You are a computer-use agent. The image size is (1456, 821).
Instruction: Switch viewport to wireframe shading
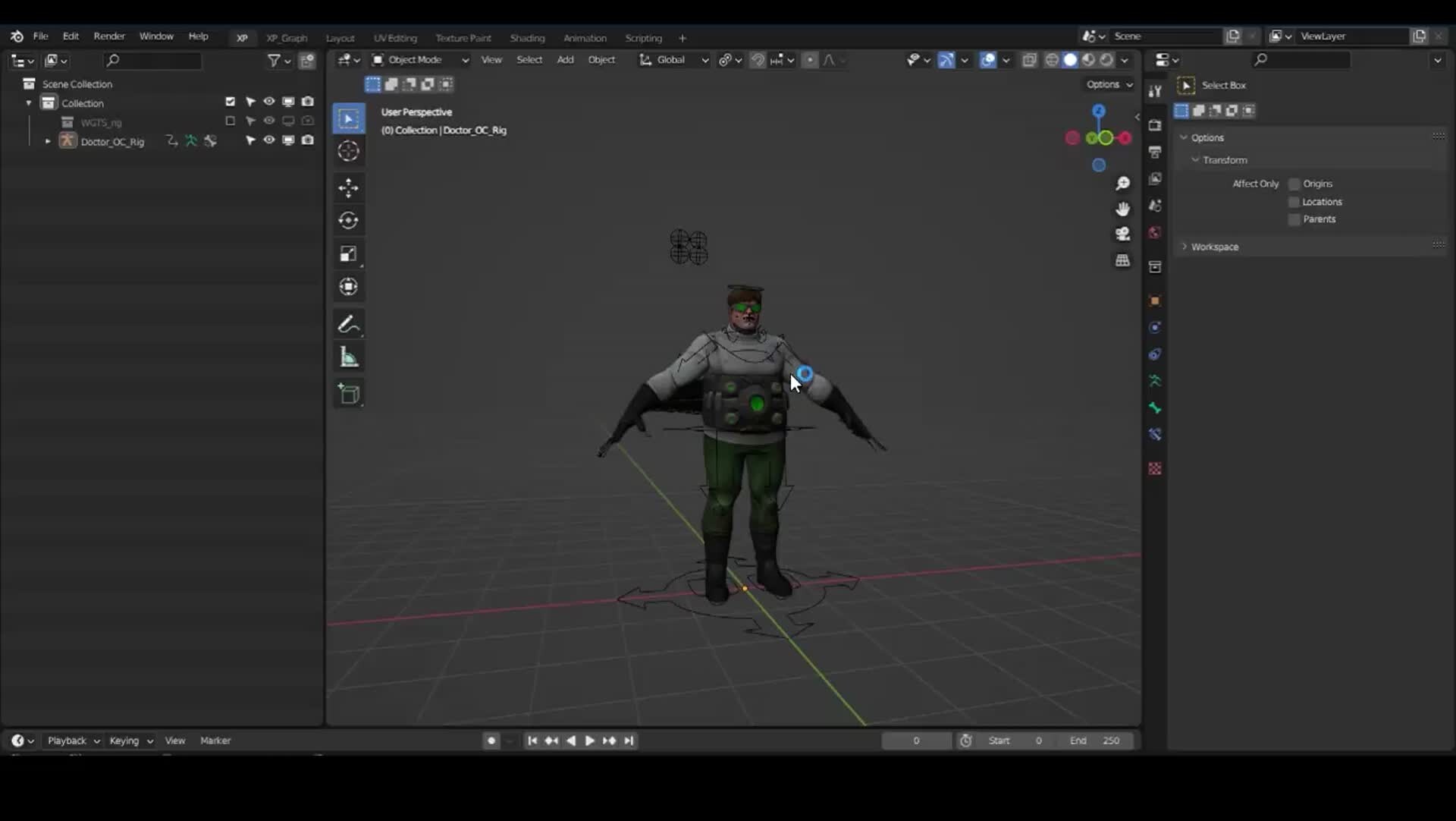1053,59
